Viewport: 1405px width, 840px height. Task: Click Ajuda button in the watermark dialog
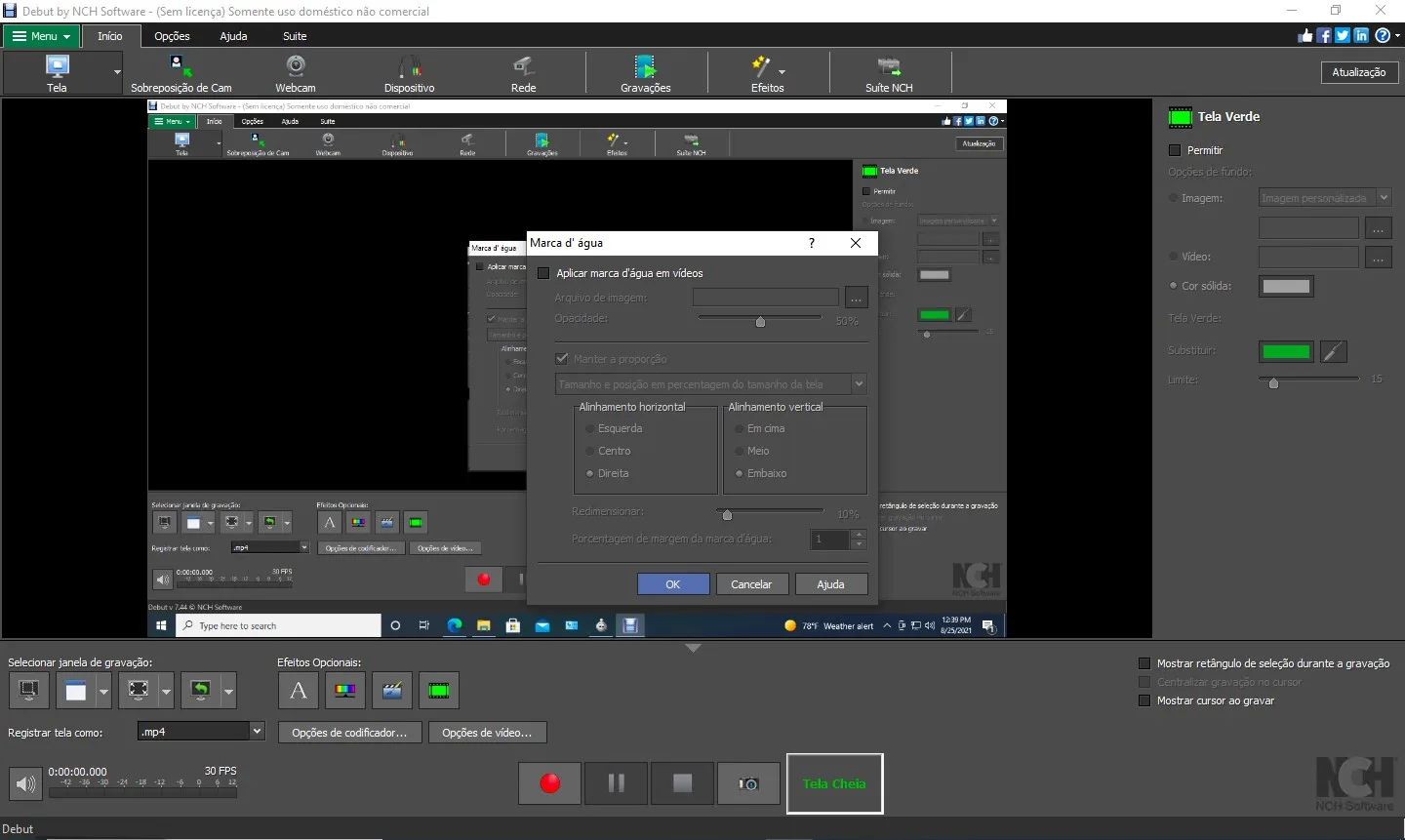[830, 584]
